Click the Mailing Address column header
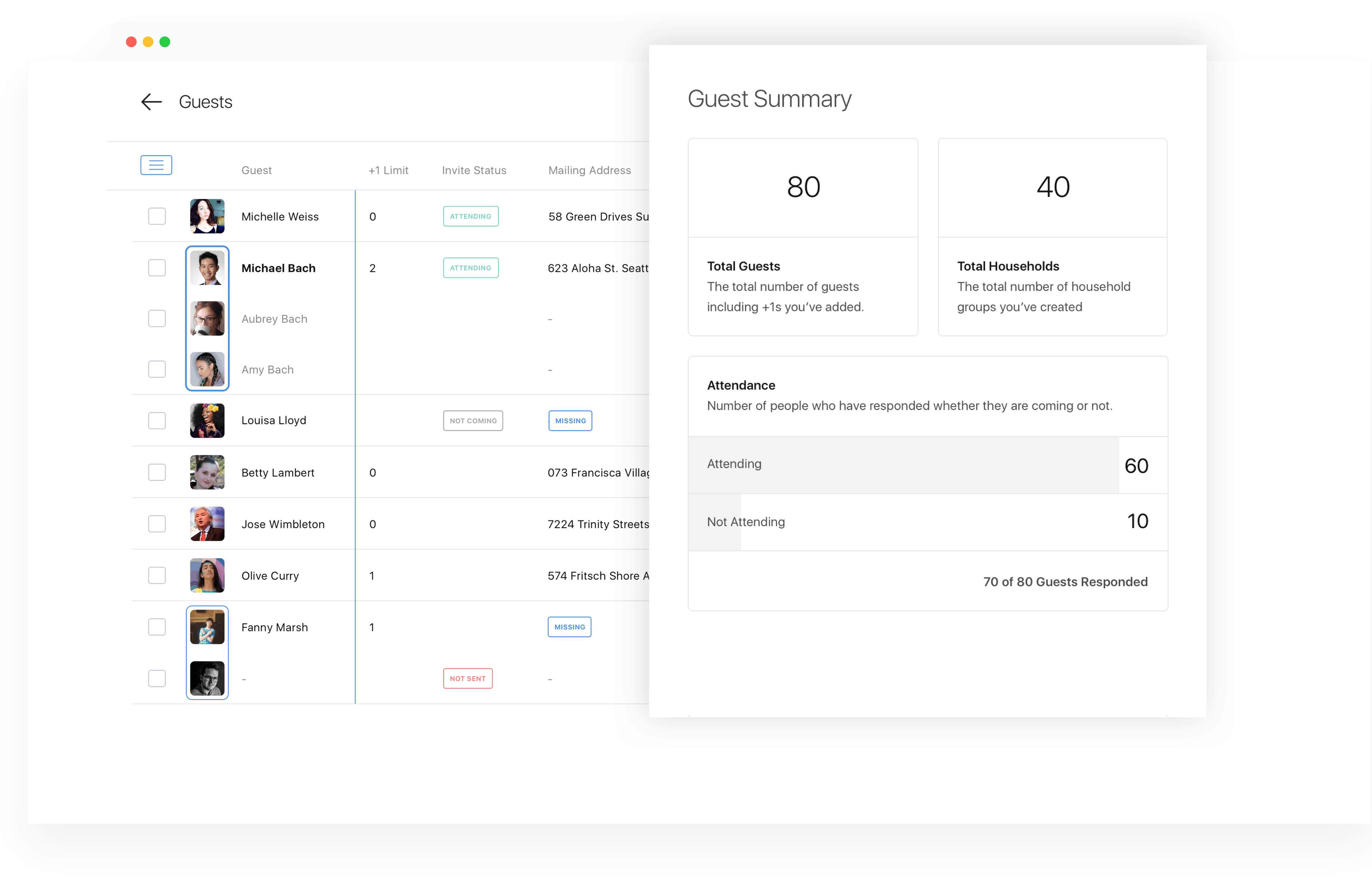 [x=590, y=170]
